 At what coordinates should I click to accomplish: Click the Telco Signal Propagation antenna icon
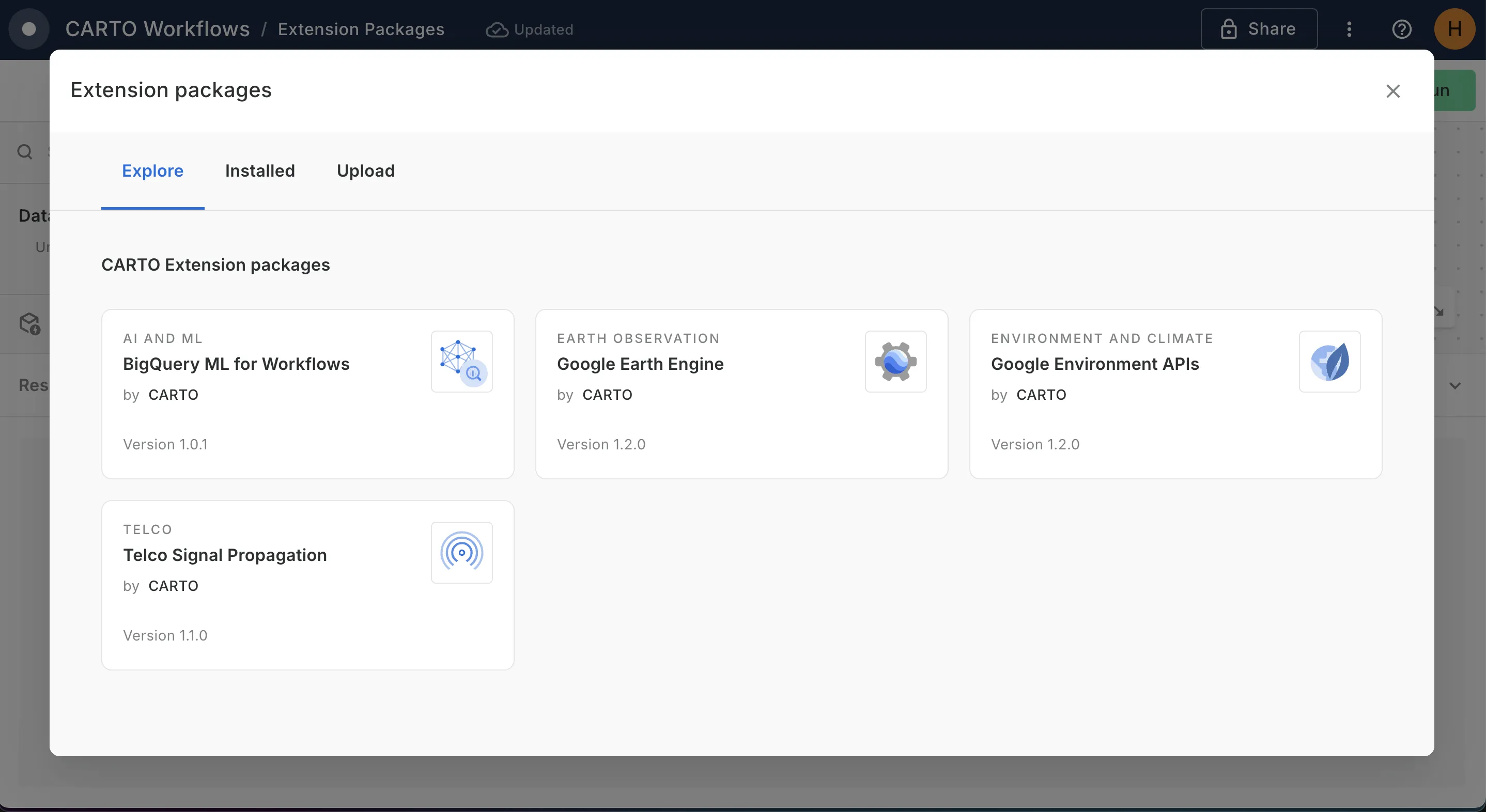coord(461,552)
